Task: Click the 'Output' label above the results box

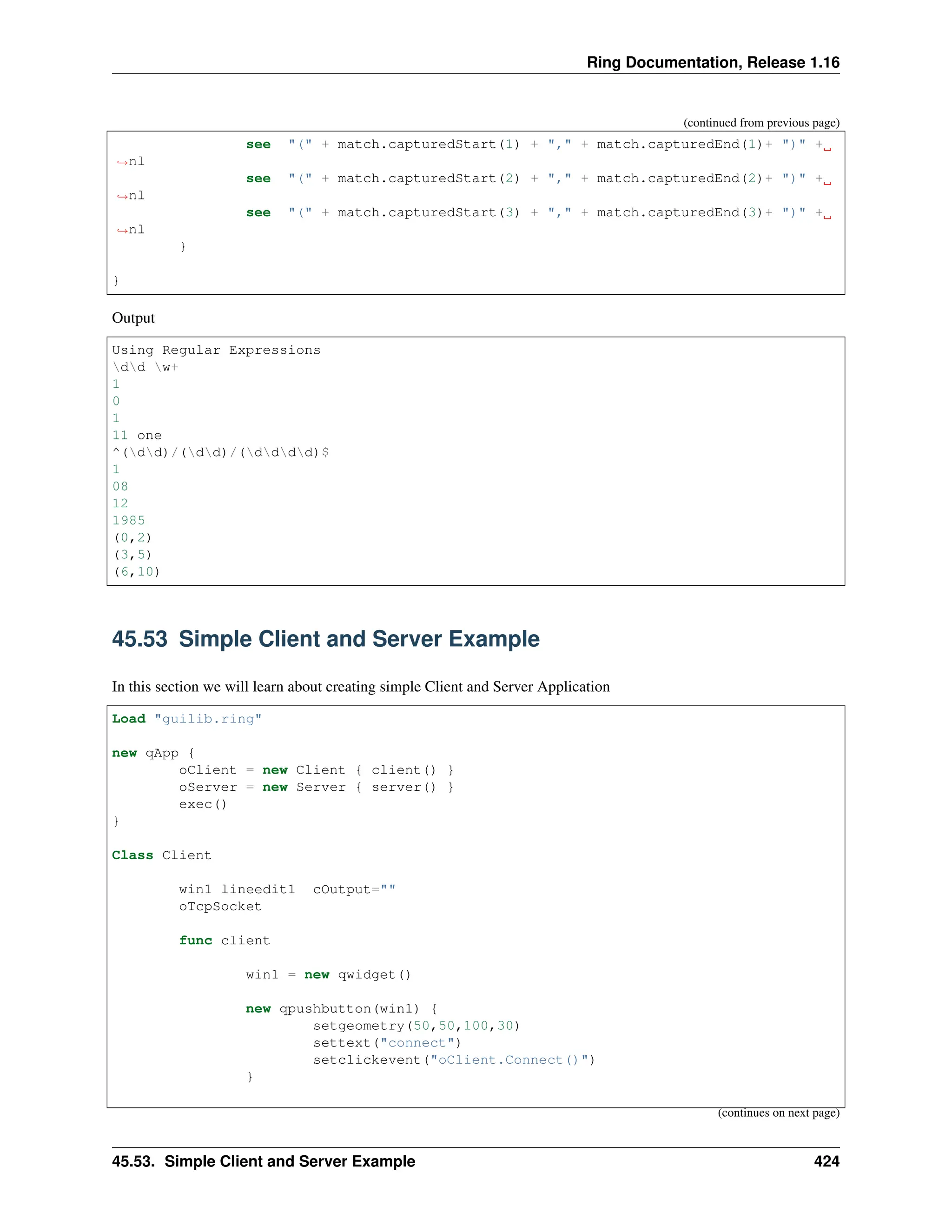Action: point(133,318)
